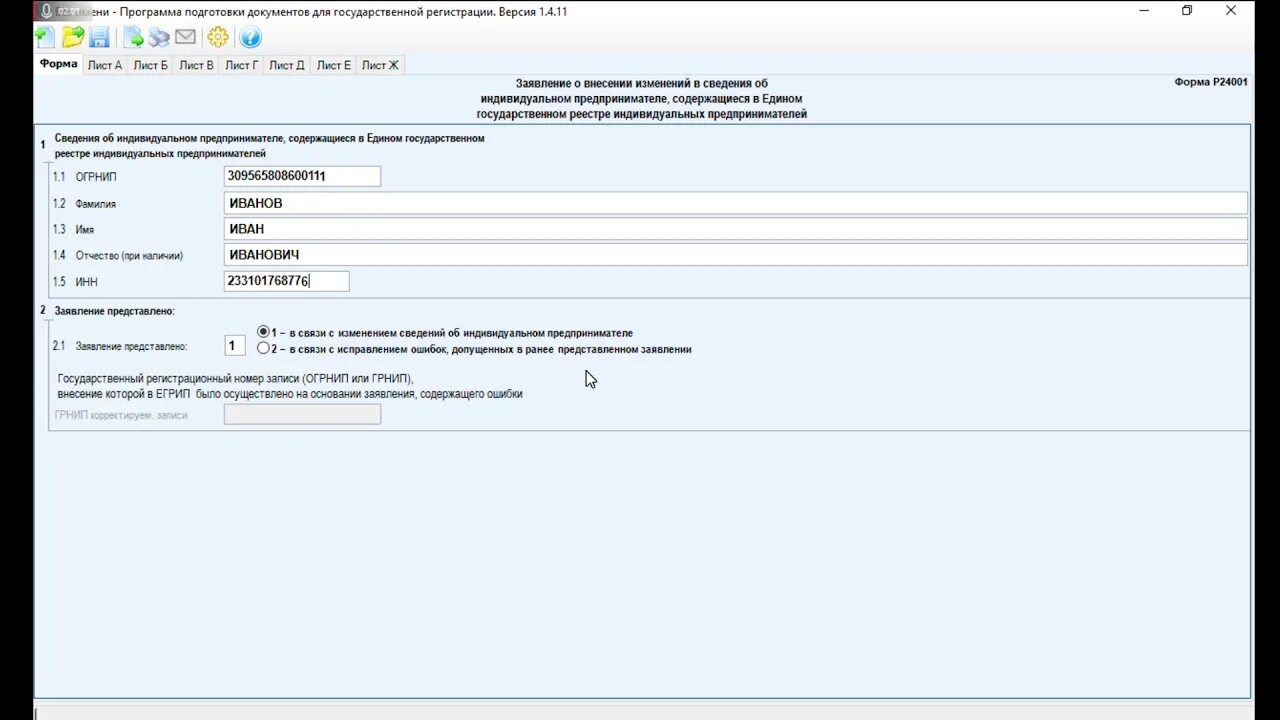Click the ИНН input field
1280x720 pixels.
(286, 281)
